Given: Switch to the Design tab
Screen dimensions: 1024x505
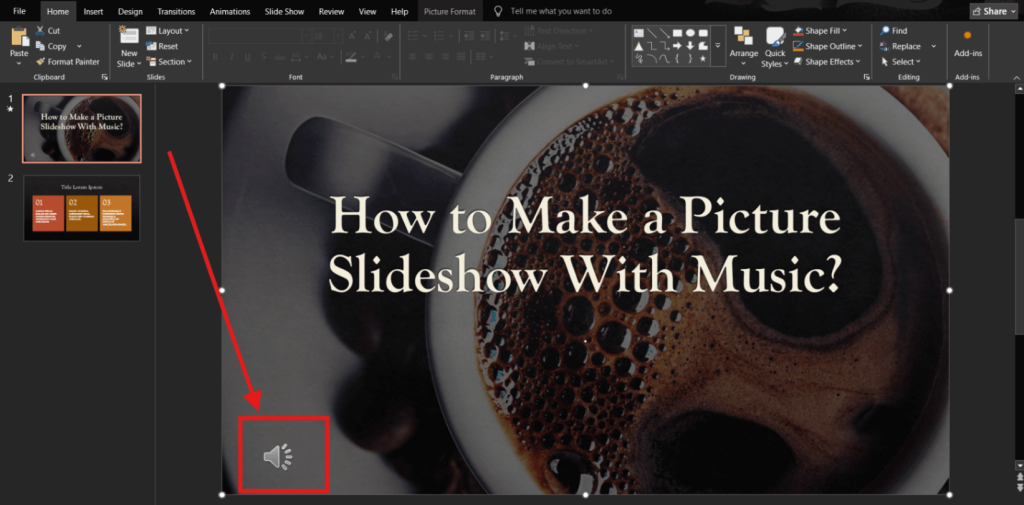Looking at the screenshot, I should tap(130, 11).
